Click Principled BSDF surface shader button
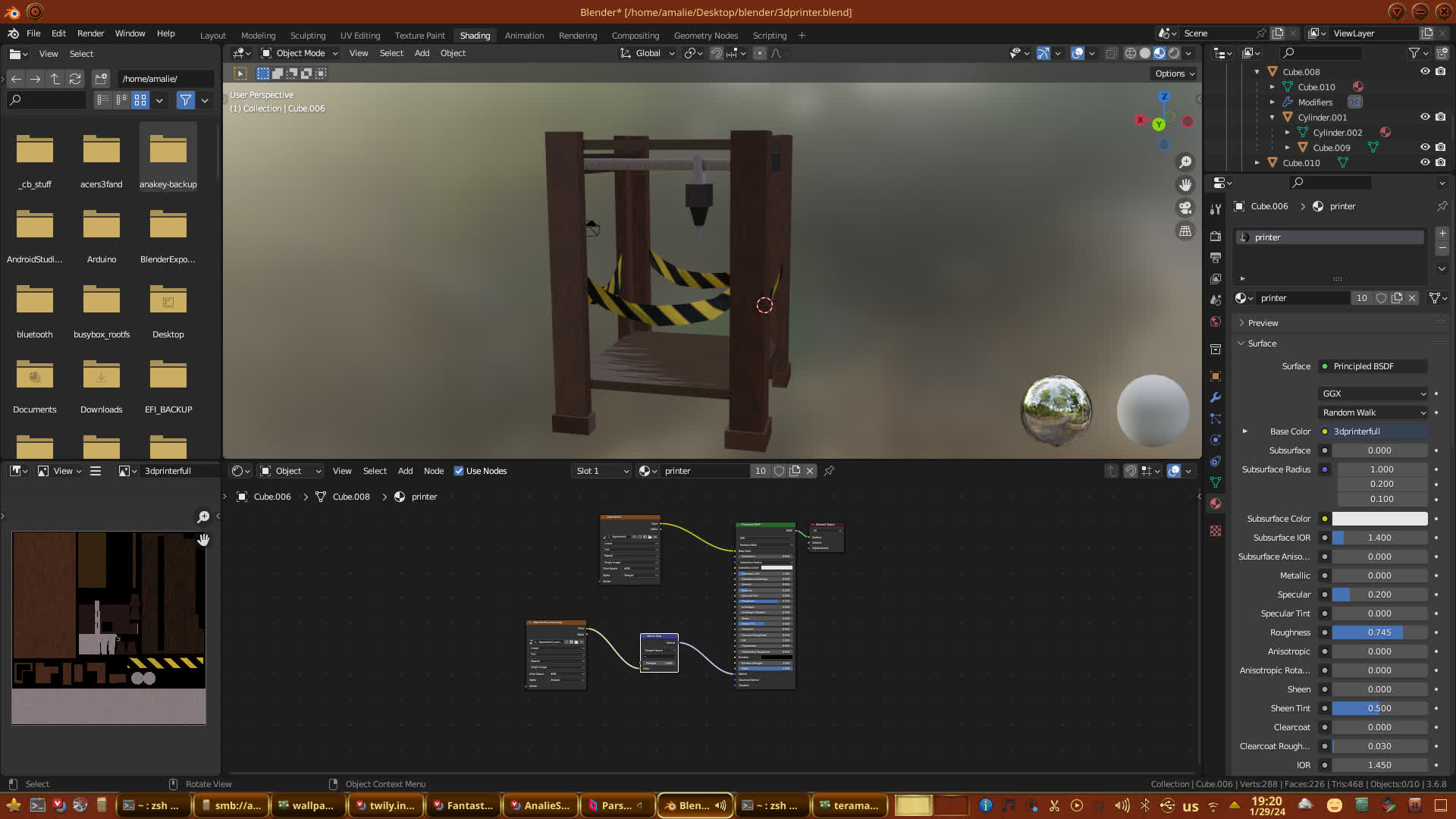Viewport: 1456px width, 819px height. (1373, 366)
